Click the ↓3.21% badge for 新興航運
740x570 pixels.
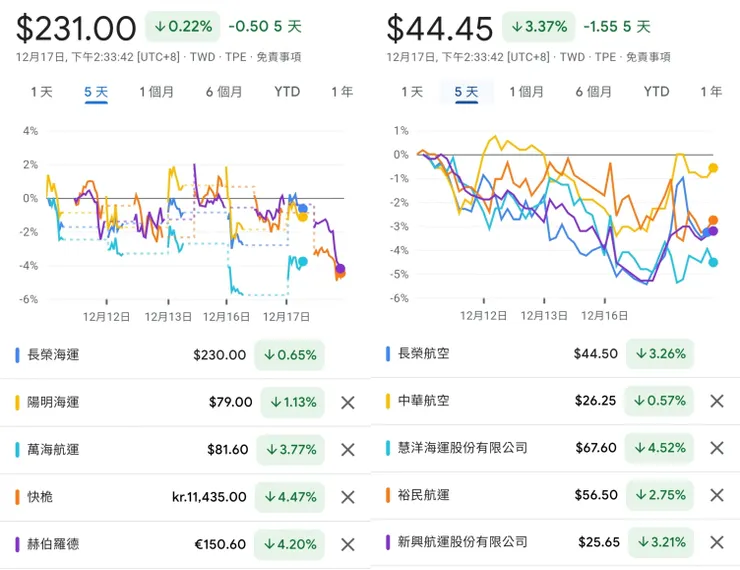click(x=661, y=542)
